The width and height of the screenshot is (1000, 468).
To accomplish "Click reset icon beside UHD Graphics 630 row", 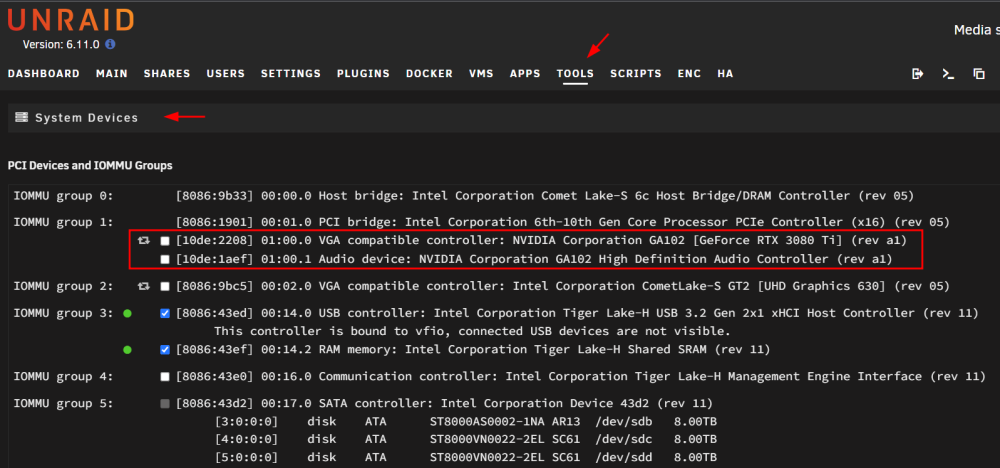I will pyautogui.click(x=144, y=286).
